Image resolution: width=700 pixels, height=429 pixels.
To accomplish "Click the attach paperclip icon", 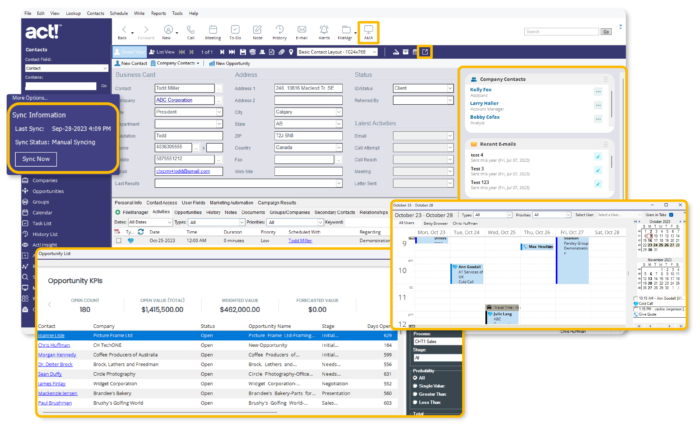I will click(x=282, y=52).
